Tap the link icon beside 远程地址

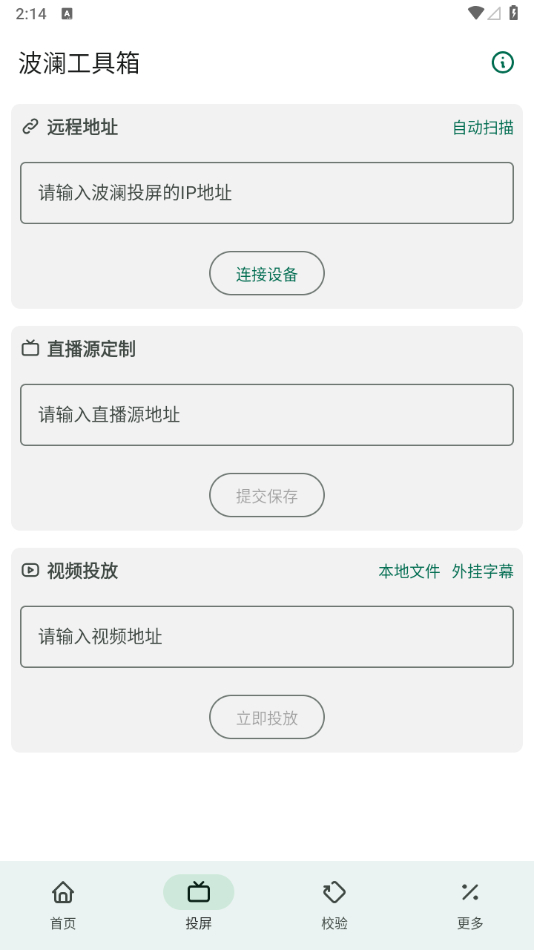pos(30,127)
